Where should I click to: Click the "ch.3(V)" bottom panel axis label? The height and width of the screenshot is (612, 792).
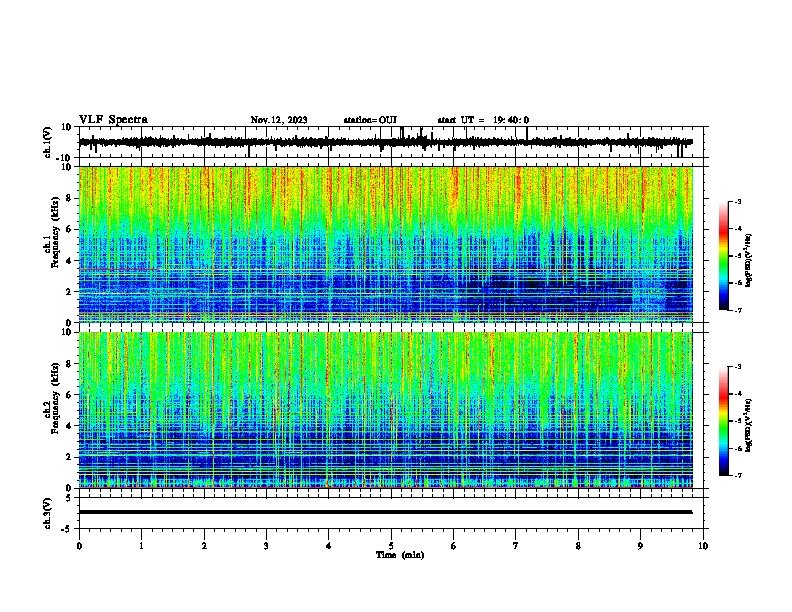47,513
